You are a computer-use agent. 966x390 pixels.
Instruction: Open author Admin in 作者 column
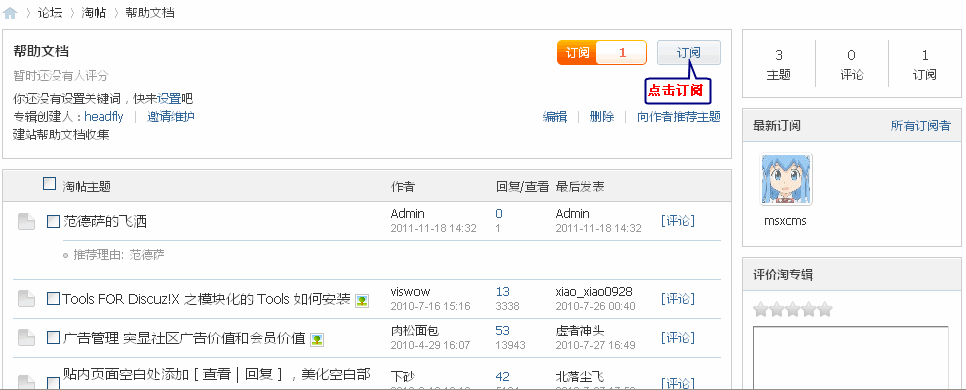click(x=407, y=214)
